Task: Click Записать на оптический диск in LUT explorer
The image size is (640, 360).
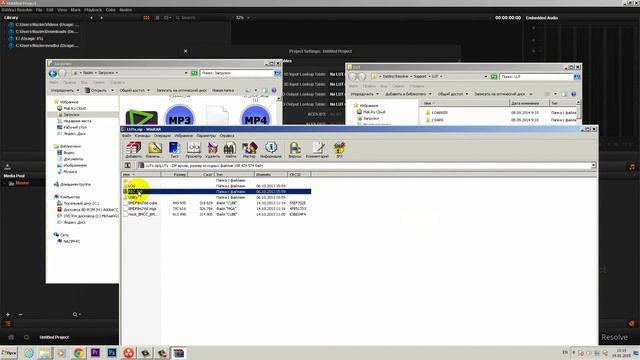Action: point(500,94)
